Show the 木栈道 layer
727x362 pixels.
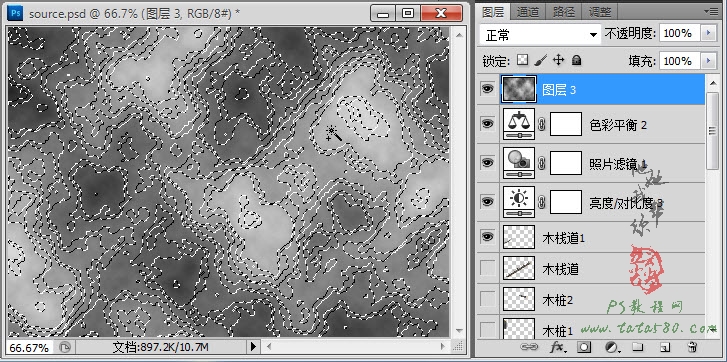pos(487,267)
